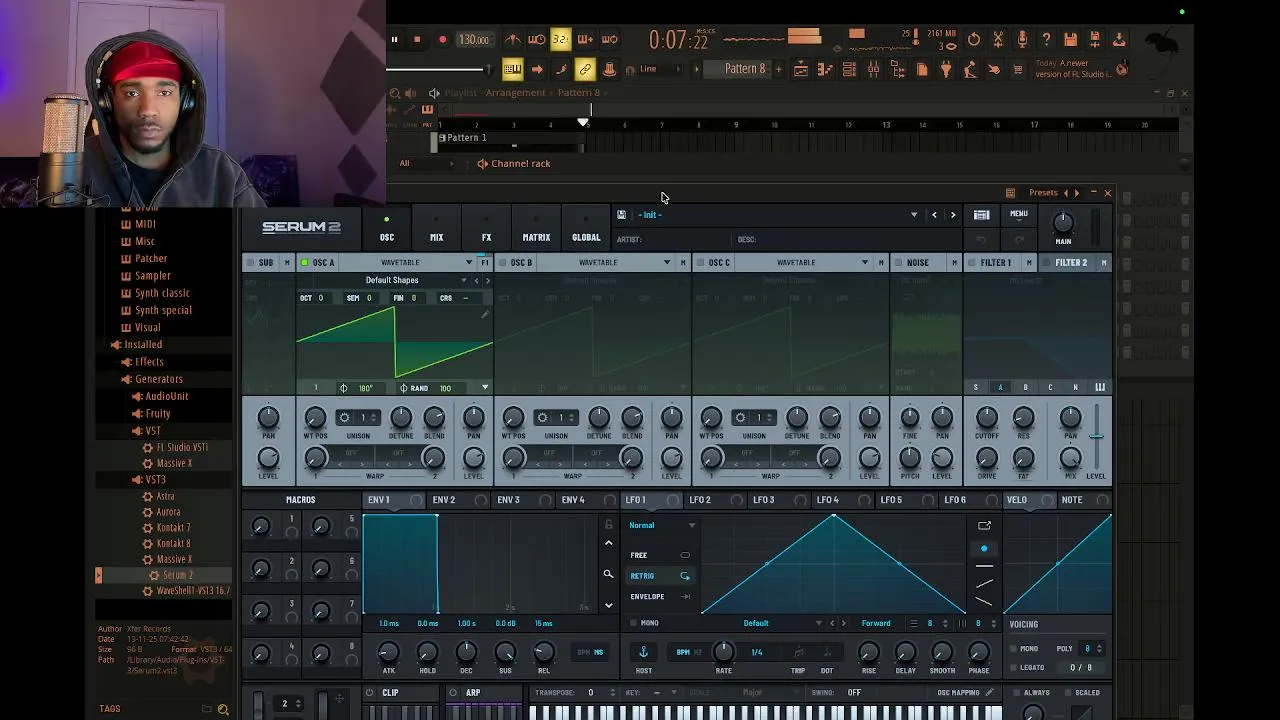Click Serum save preset floppy icon
This screenshot has height=720, width=1280.
click(621, 215)
